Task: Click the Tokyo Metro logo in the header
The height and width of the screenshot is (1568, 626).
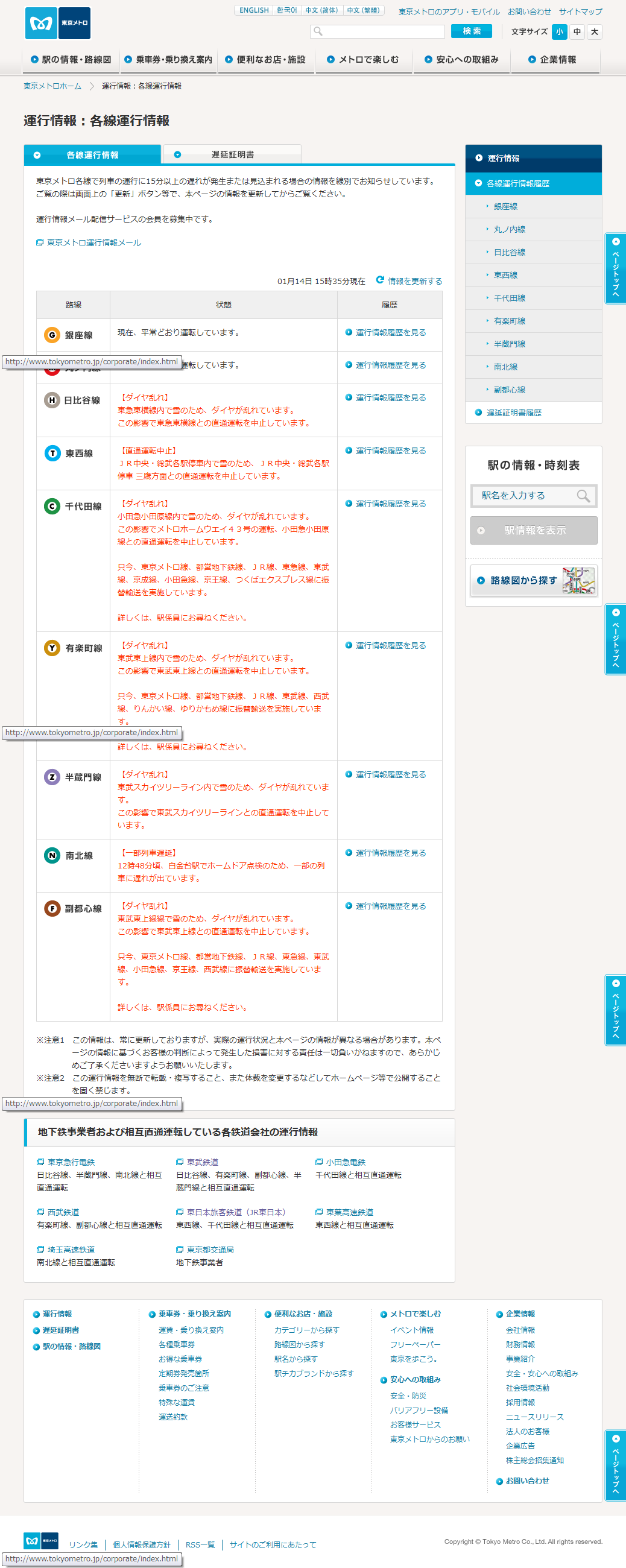Action: click(x=58, y=23)
